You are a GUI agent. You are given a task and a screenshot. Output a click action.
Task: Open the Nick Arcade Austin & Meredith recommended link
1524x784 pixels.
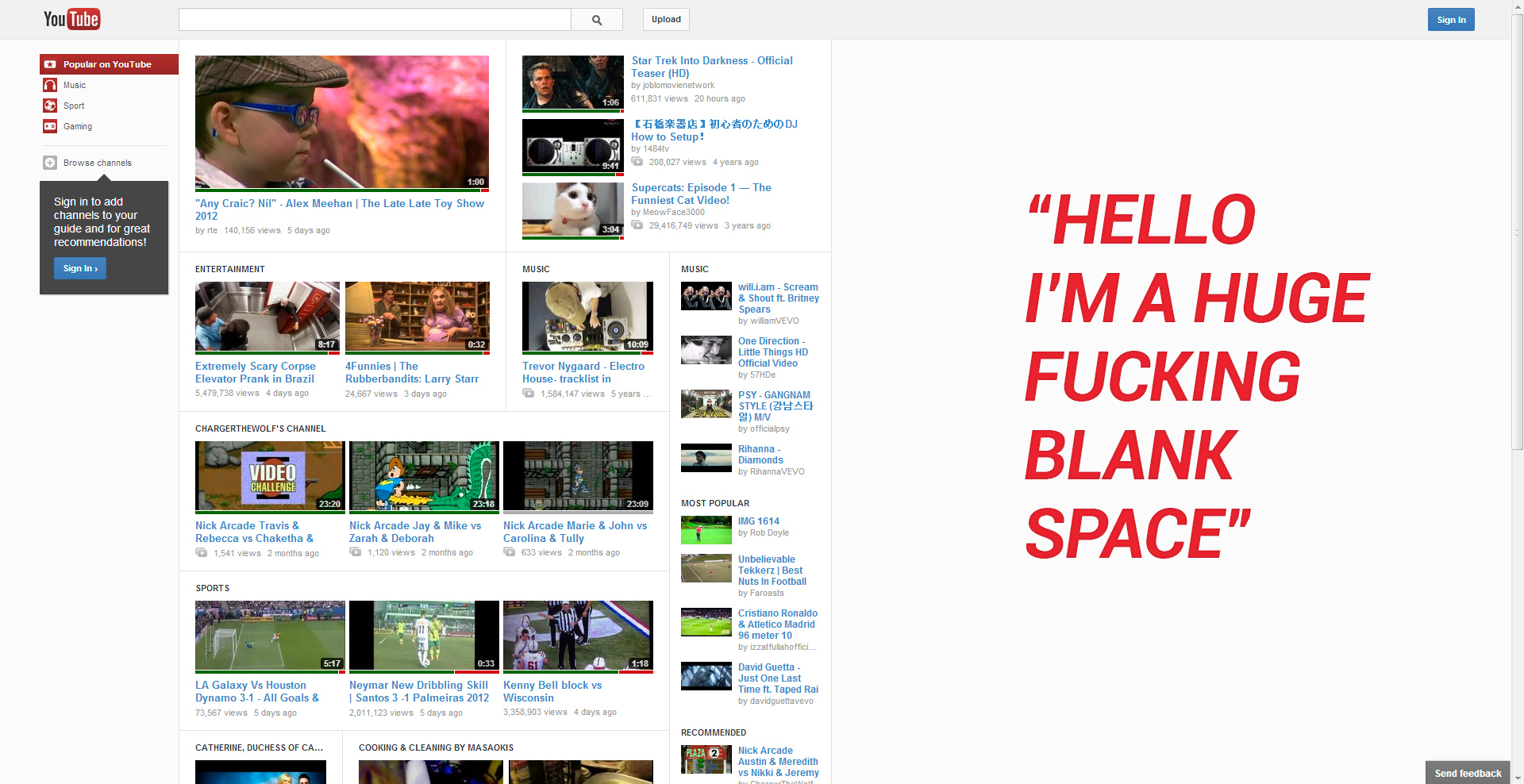coord(779,762)
